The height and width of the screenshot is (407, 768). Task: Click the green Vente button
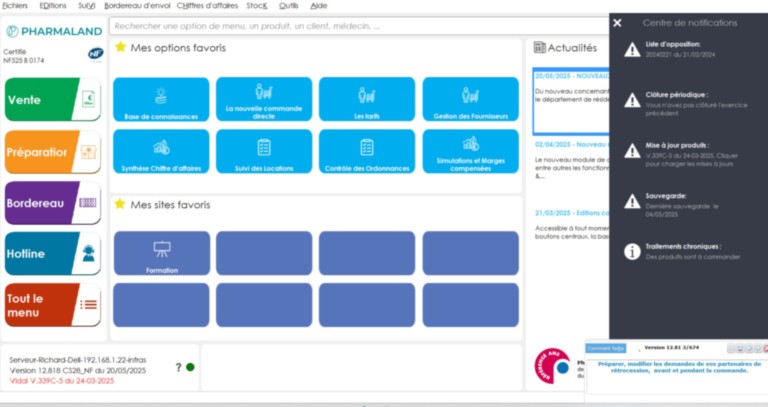click(x=52, y=100)
